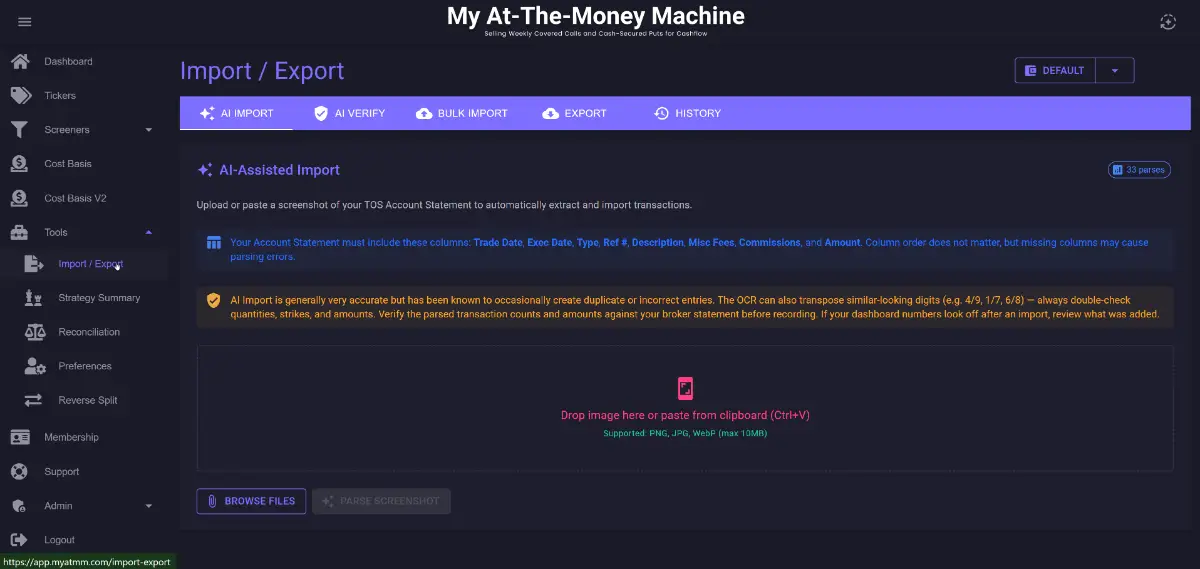Viewport: 1200px width, 569px height.
Task: Expand the Admin submenu arrow
Action: tap(149, 506)
